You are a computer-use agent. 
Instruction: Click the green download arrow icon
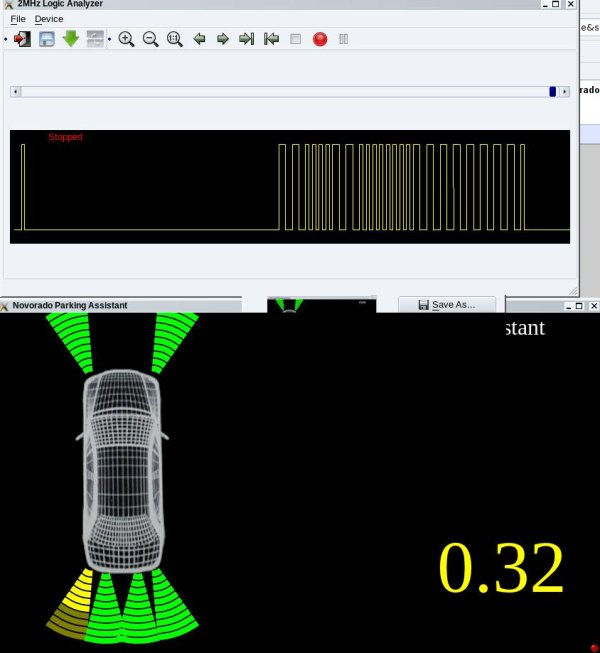[70, 39]
